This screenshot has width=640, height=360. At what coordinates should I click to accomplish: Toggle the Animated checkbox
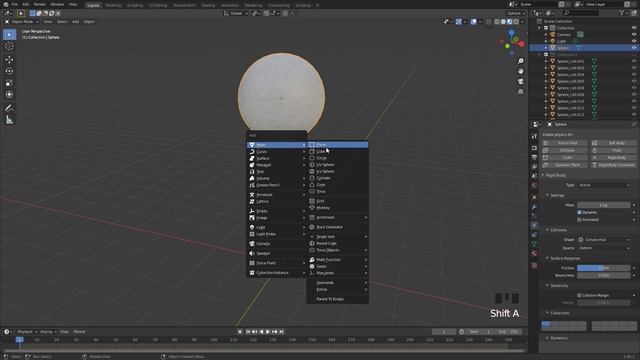pyautogui.click(x=579, y=220)
